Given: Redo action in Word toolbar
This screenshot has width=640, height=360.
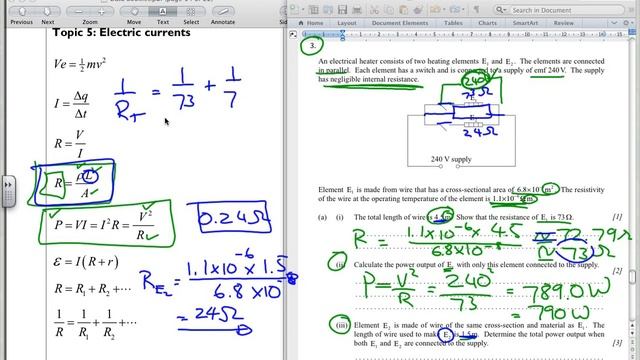Looking at the screenshot, I should coord(456,10).
